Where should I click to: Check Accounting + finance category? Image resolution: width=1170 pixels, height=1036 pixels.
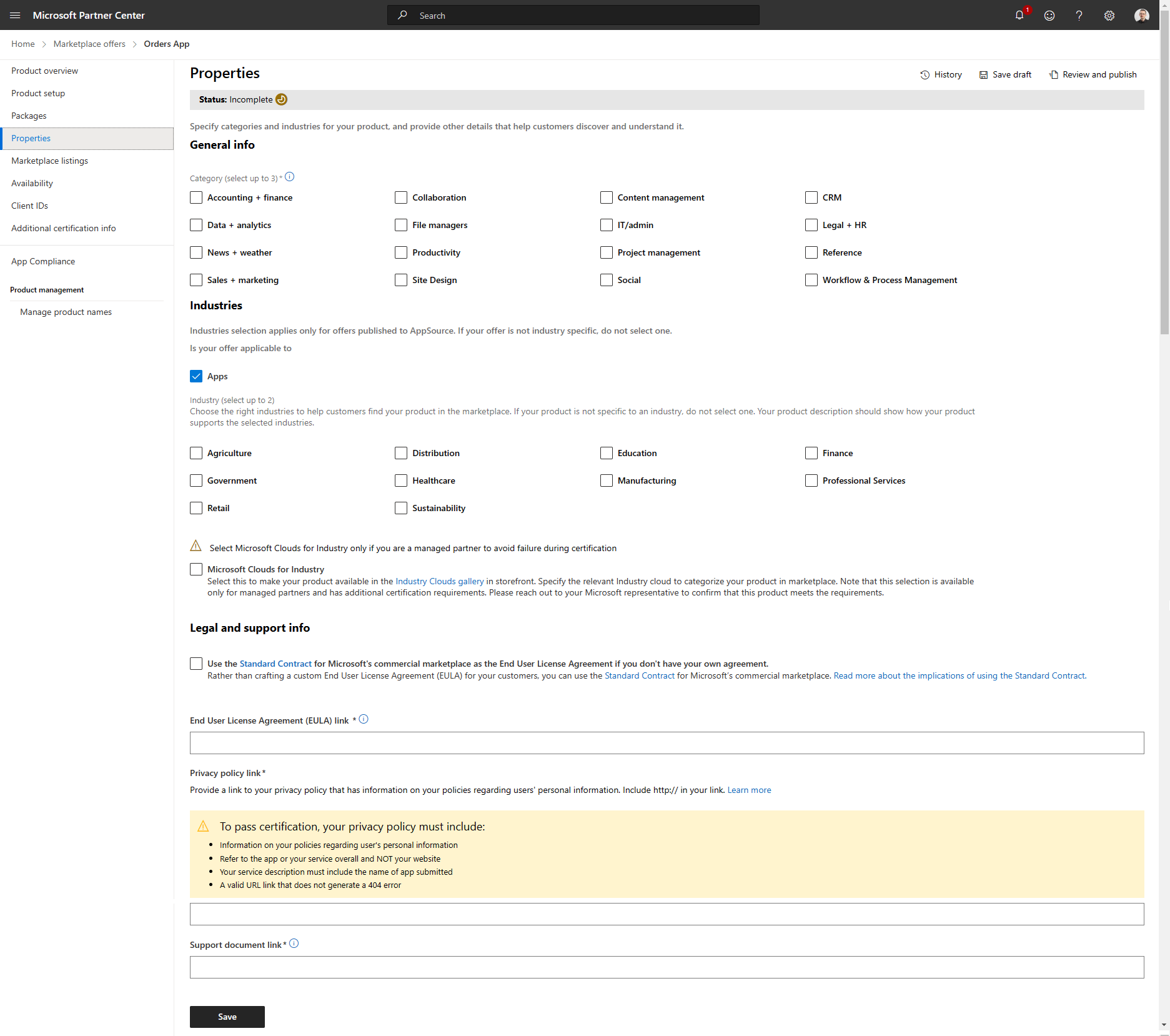pyautogui.click(x=196, y=197)
